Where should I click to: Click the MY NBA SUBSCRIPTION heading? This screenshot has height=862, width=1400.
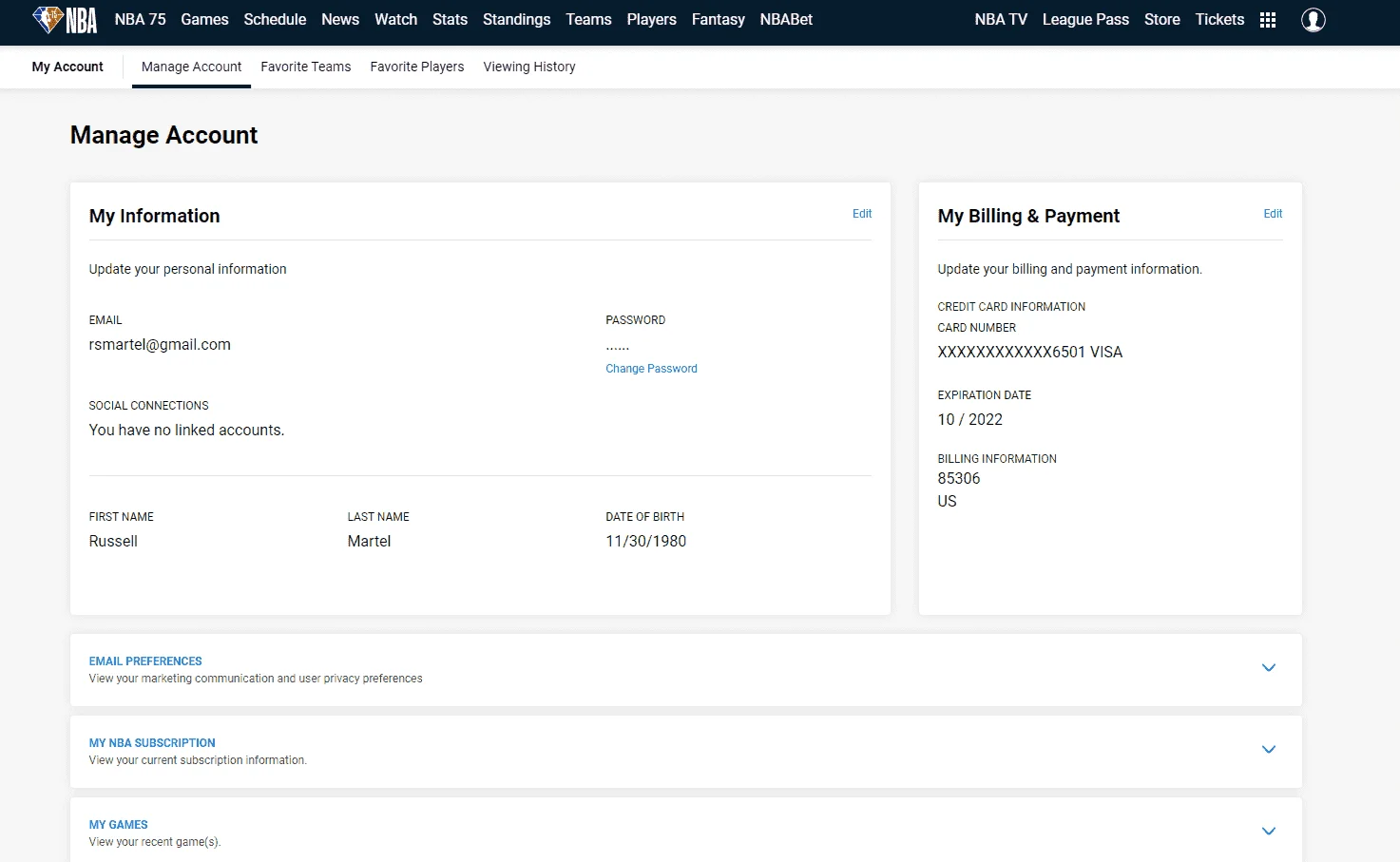(x=152, y=743)
